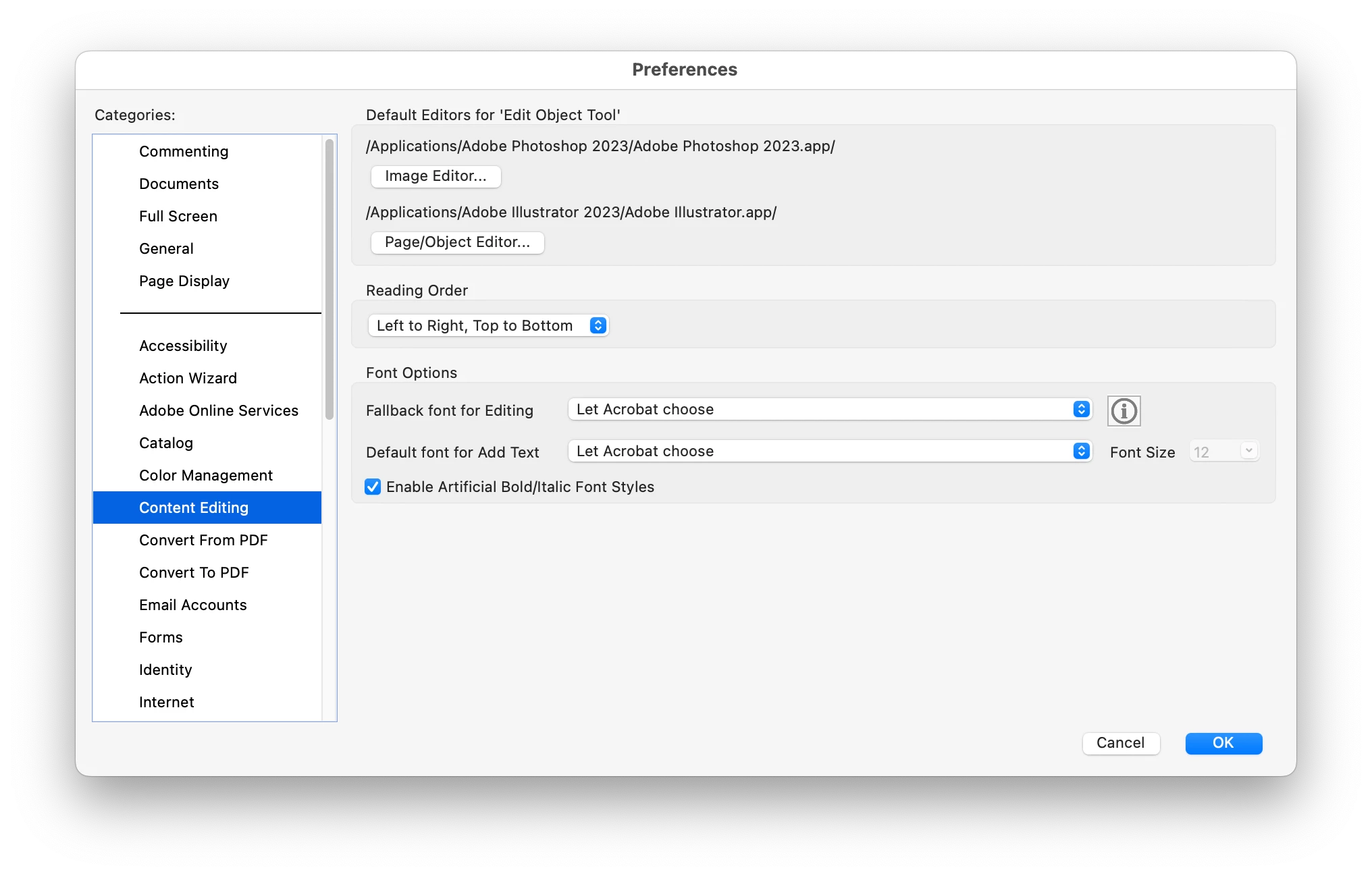
Task: Click the font info icon button
Action: [x=1124, y=411]
